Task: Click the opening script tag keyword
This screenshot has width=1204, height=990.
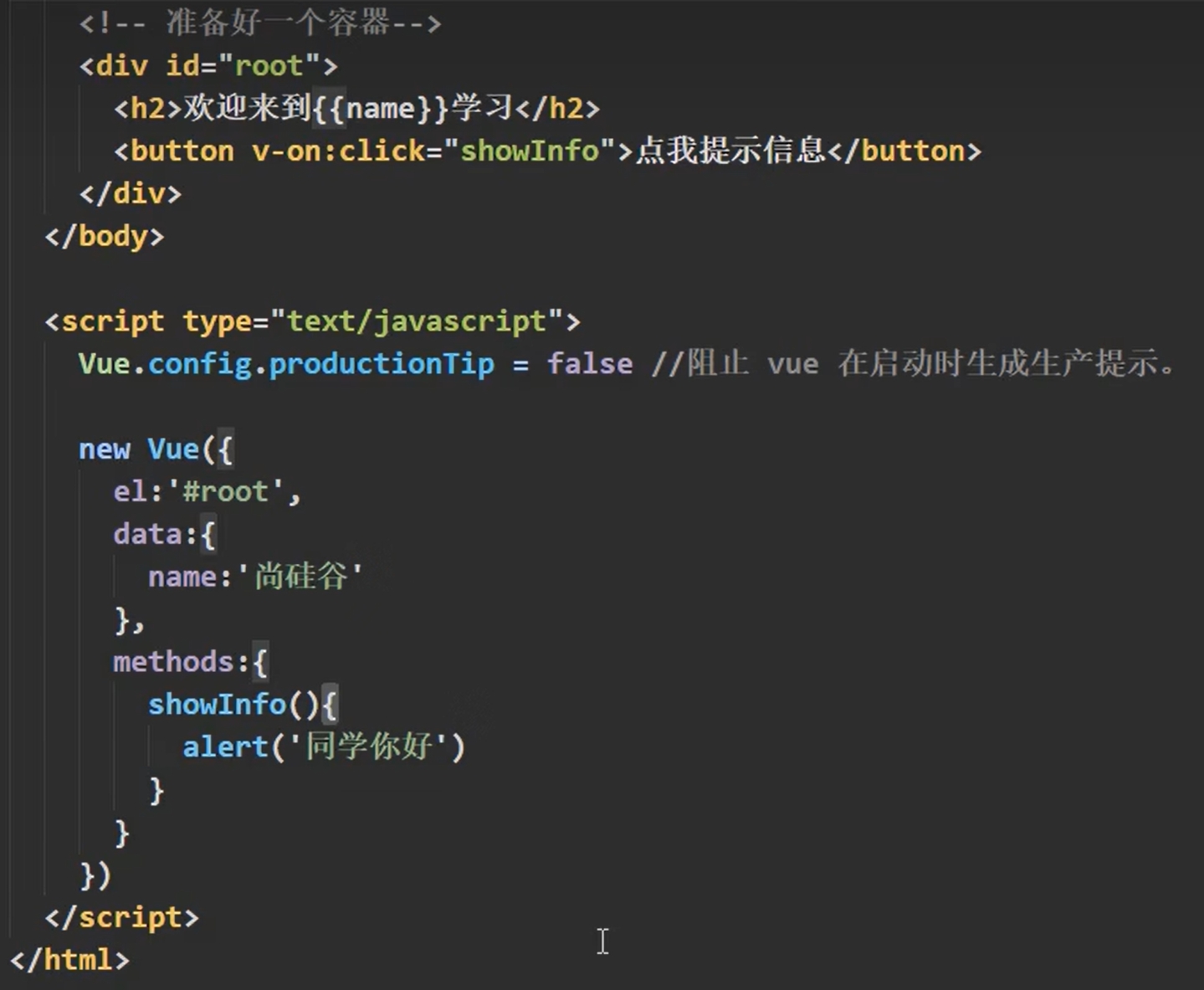Action: click(113, 321)
